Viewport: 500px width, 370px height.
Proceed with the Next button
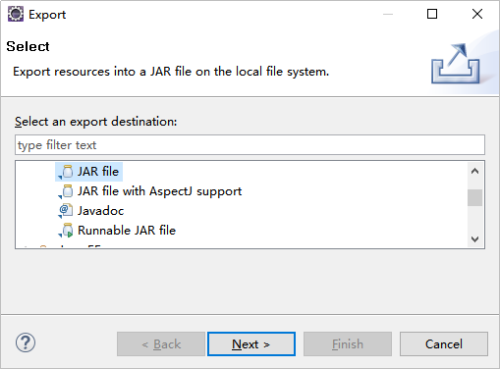click(251, 344)
